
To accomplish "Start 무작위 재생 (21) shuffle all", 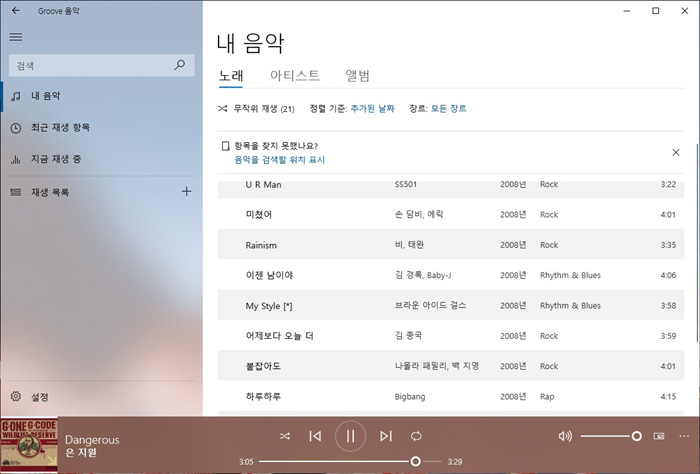I will click(256, 108).
